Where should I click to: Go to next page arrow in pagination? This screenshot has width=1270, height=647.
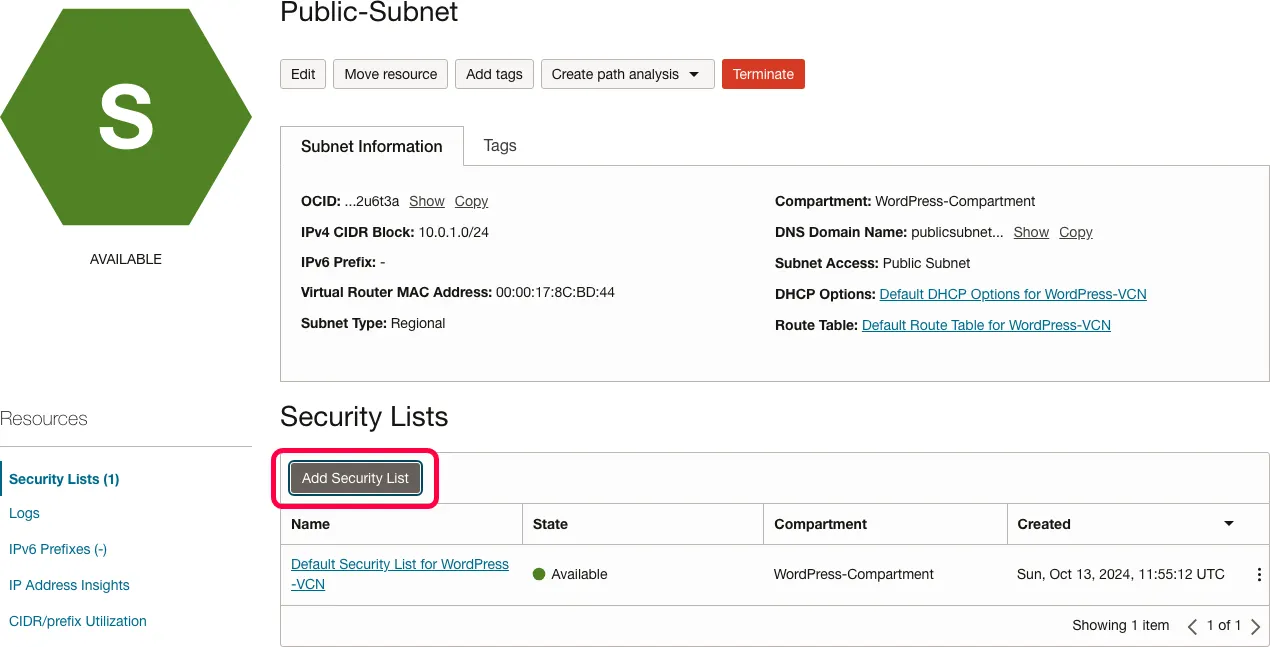tap(1256, 627)
